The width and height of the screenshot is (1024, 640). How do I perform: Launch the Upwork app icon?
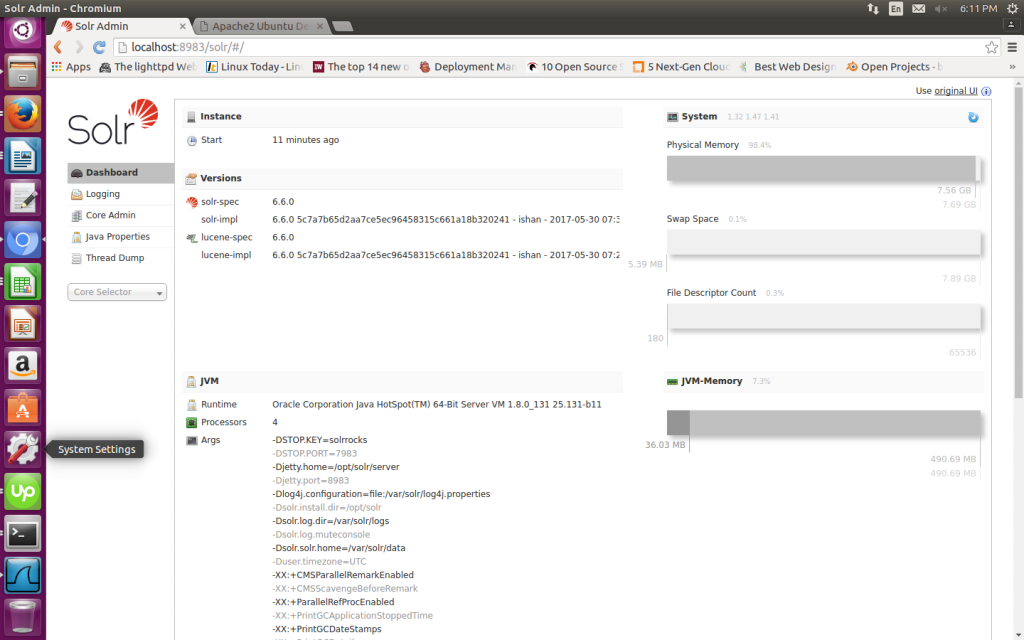(23, 491)
